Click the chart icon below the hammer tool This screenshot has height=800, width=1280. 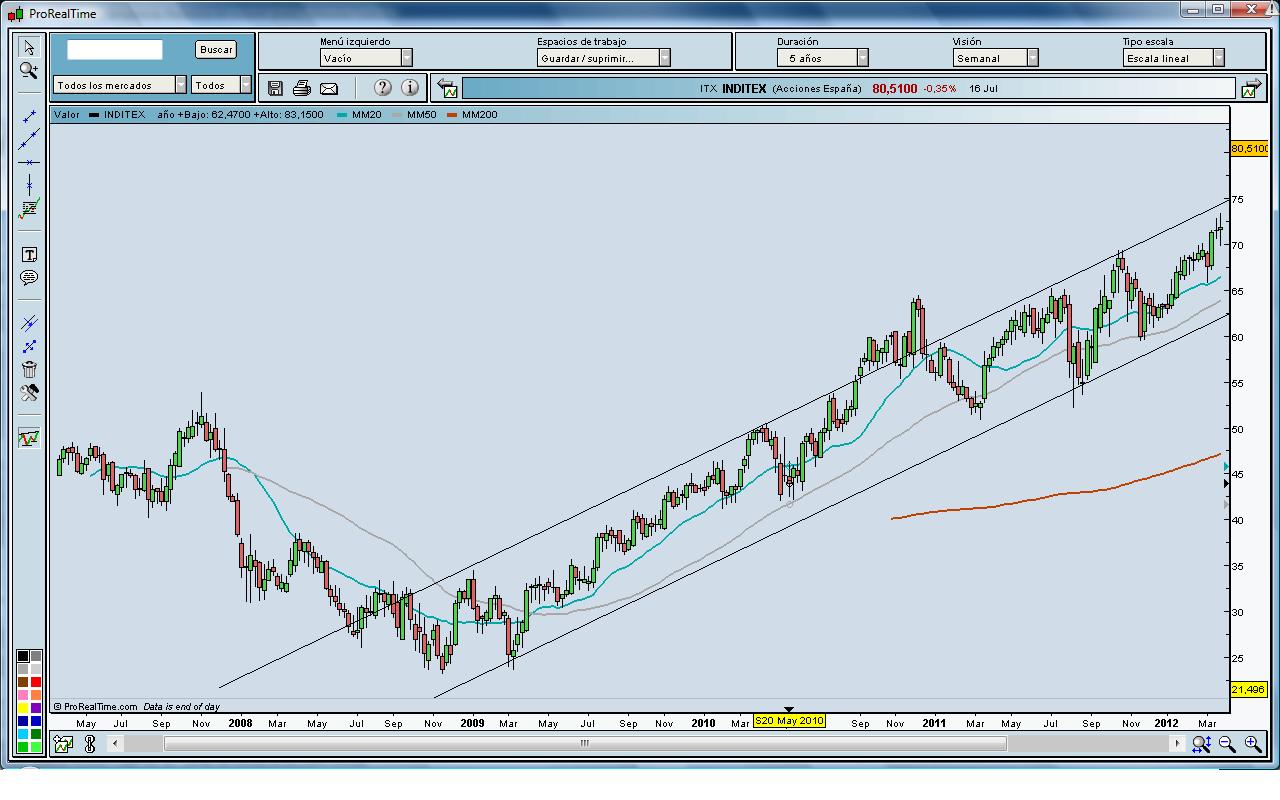pos(29,438)
